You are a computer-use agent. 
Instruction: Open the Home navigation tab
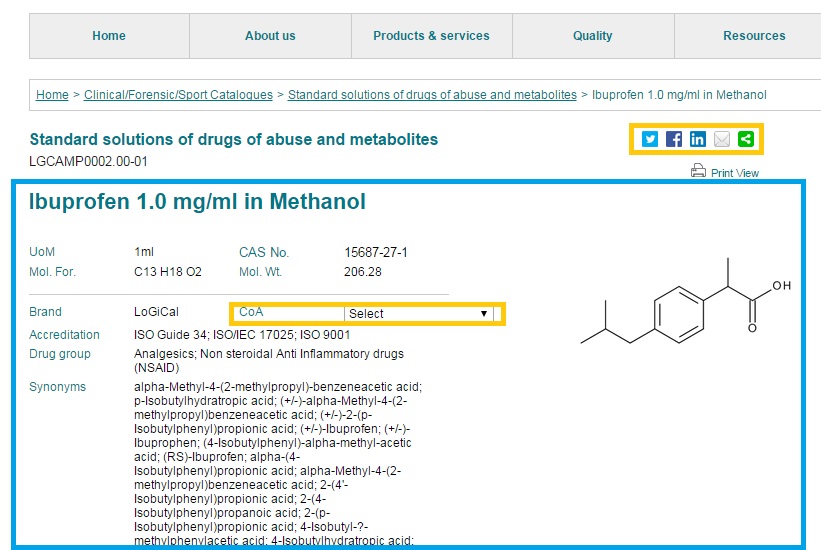tap(109, 36)
